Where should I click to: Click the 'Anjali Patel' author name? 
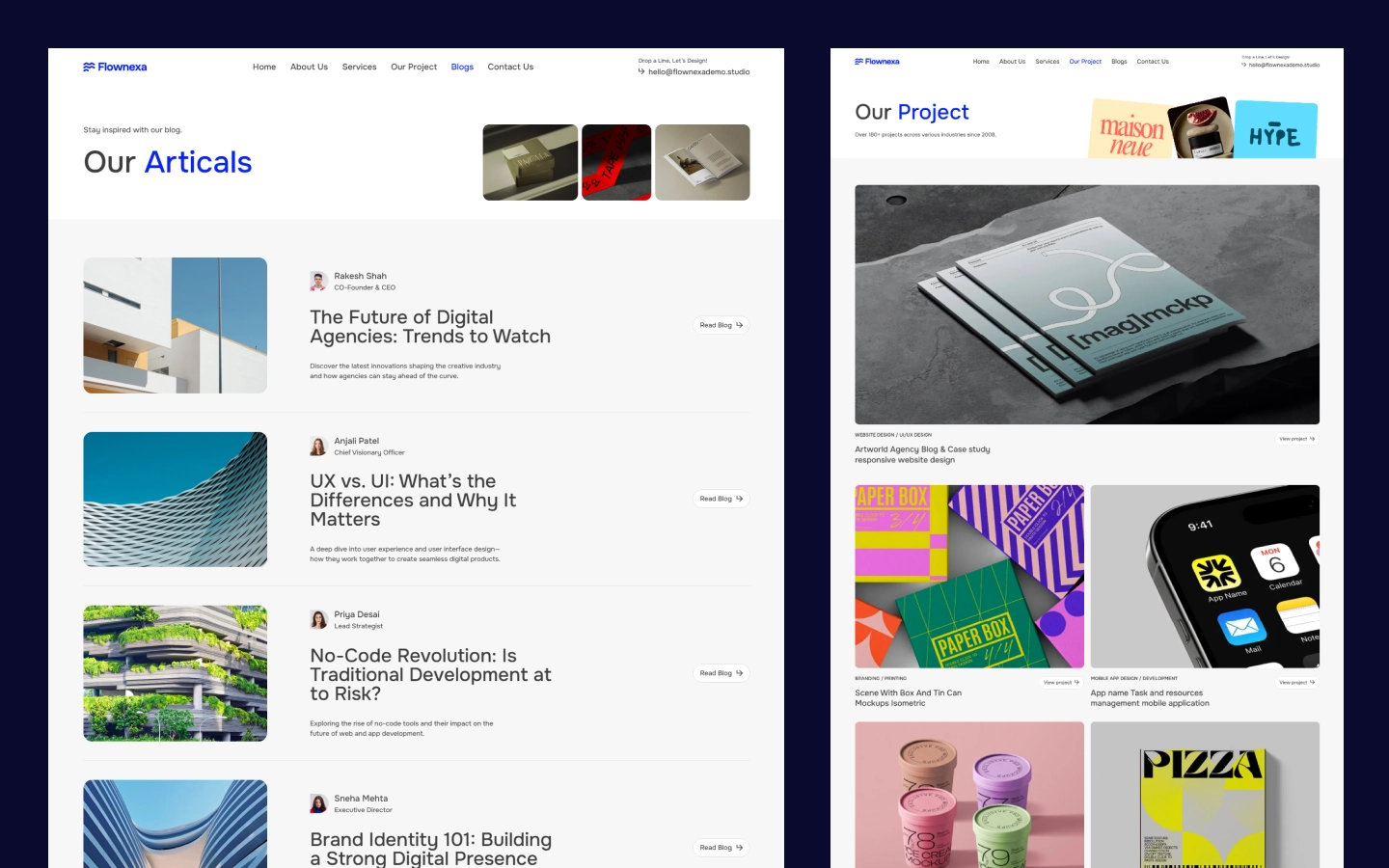pos(356,441)
